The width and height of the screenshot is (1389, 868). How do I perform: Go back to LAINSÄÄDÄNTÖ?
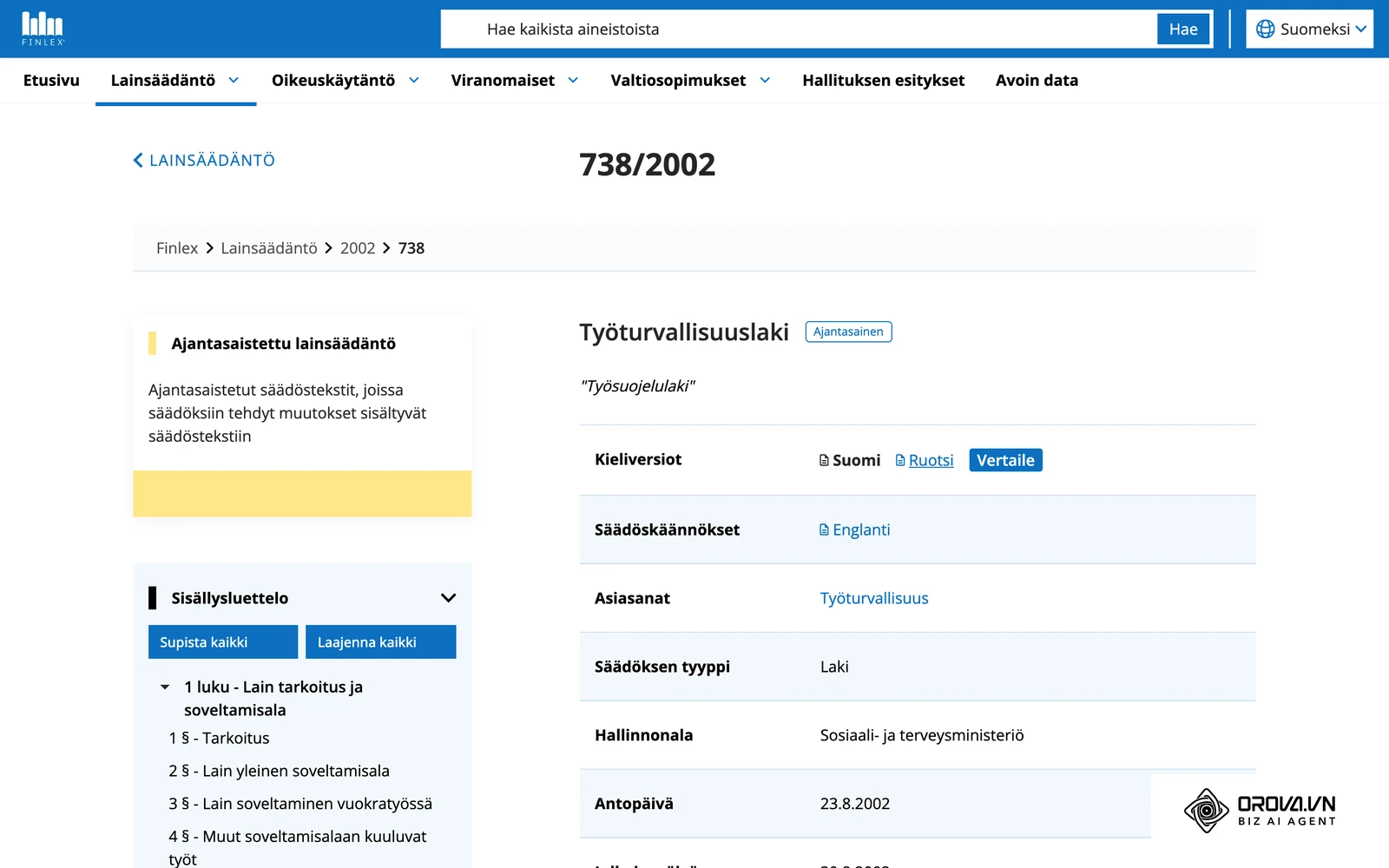coord(204,161)
